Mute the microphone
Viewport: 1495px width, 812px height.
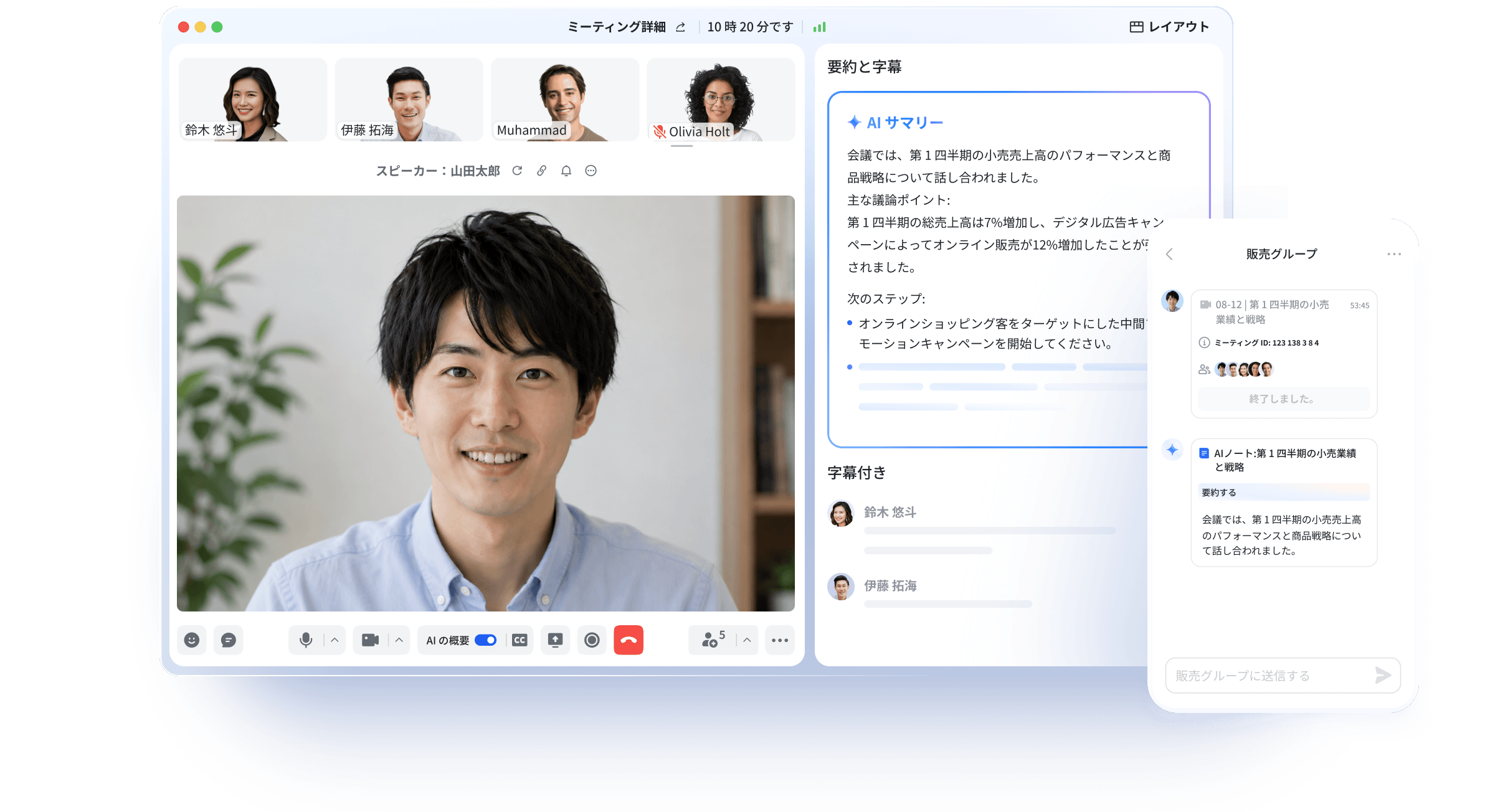(x=306, y=640)
